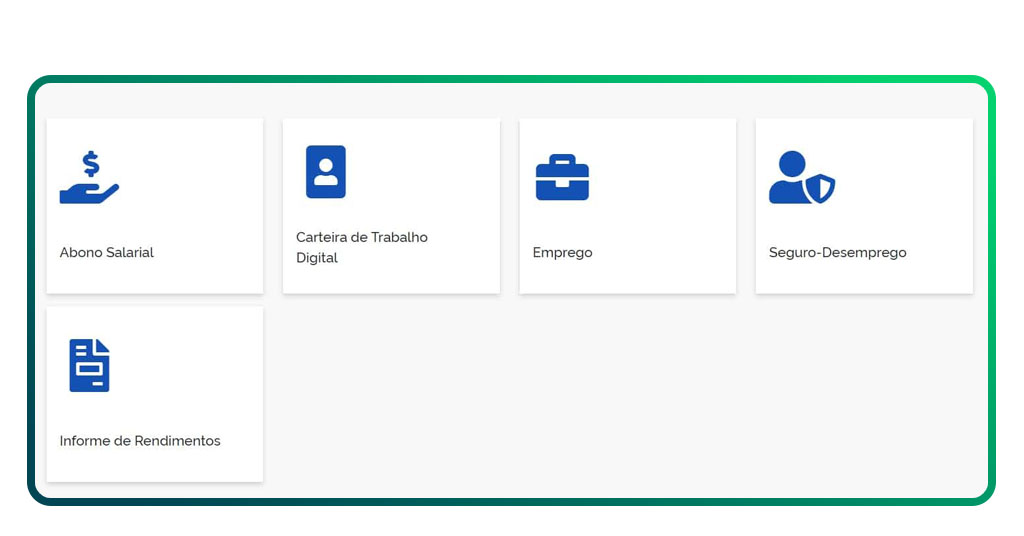Open the Emprego text link
This screenshot has width=1024, height=536.
(562, 253)
